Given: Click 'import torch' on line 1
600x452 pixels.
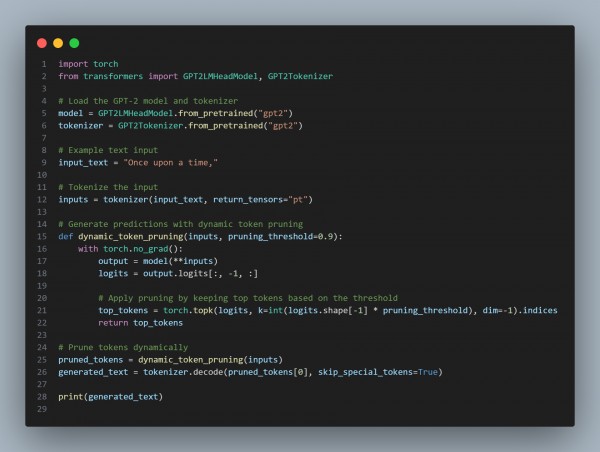Looking at the screenshot, I should (88, 64).
